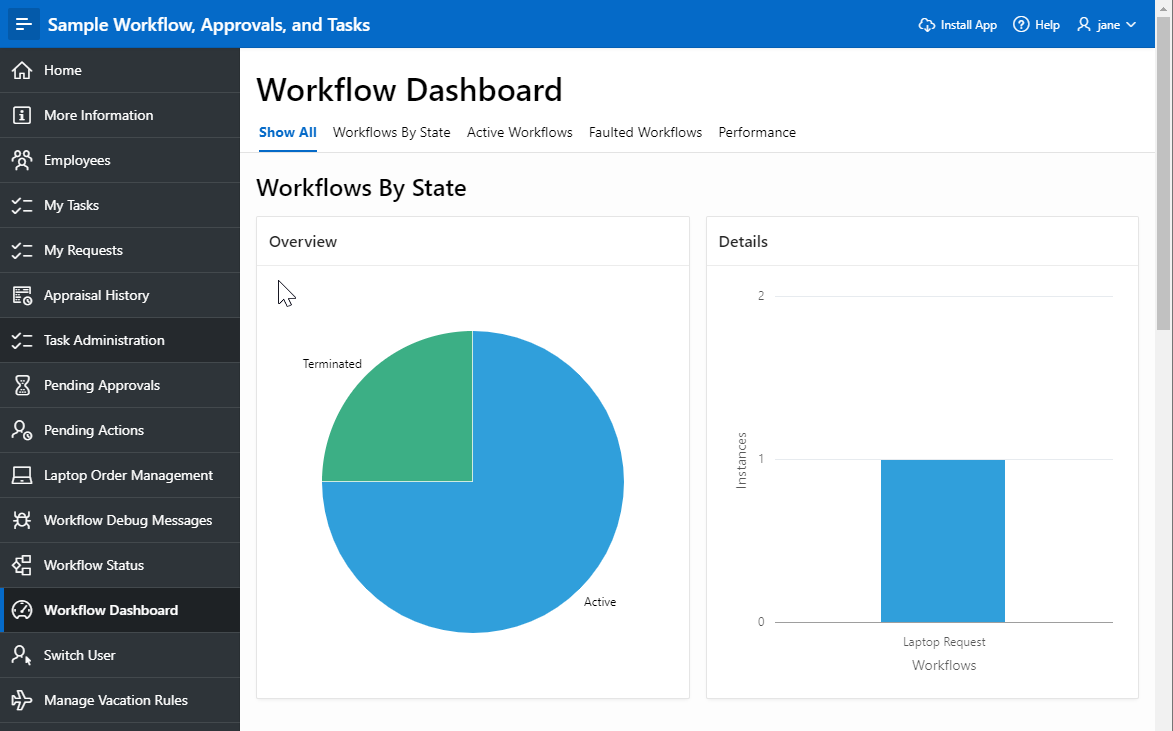Click the Home house icon

click(22, 70)
